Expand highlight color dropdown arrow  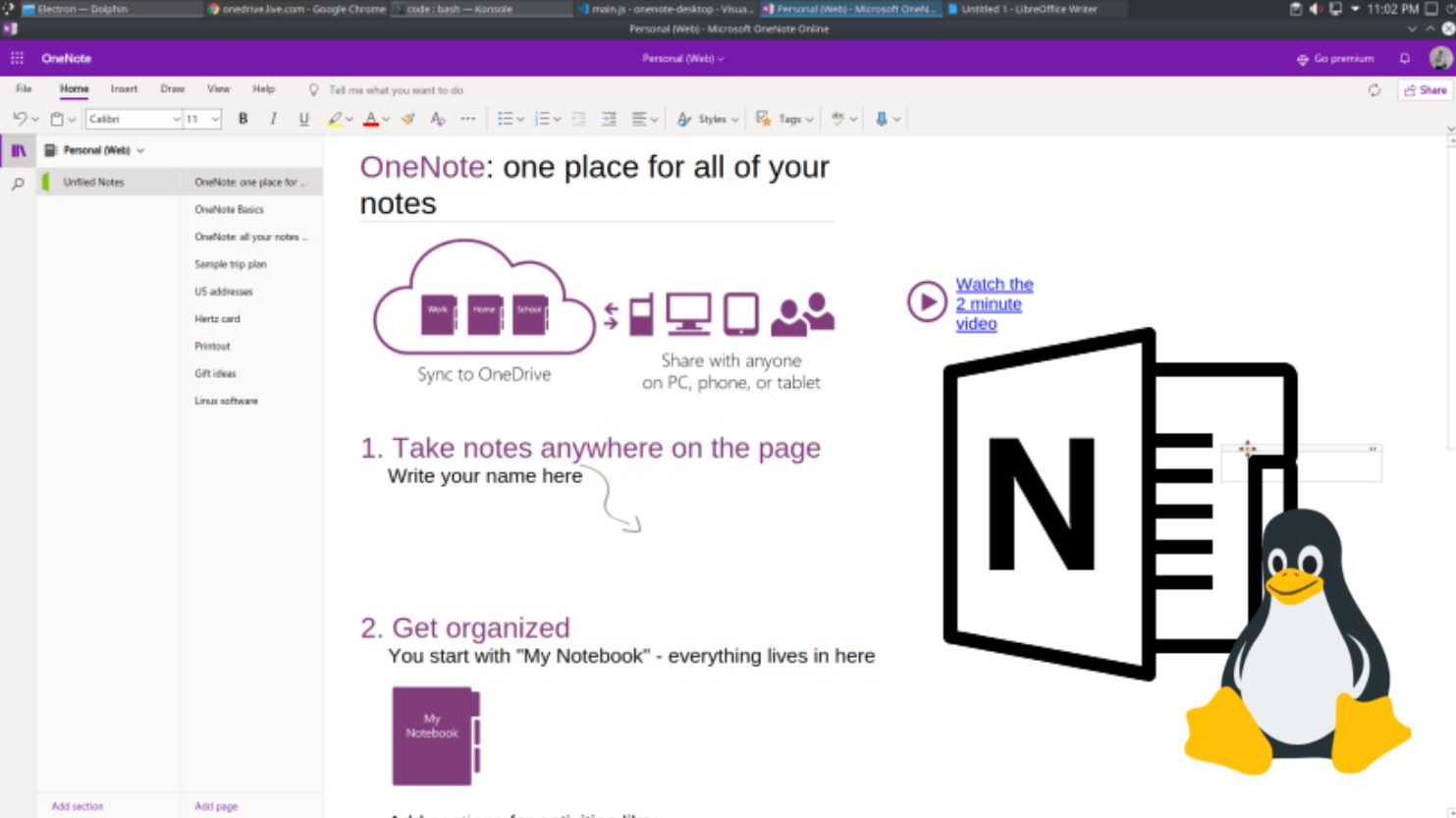point(350,120)
